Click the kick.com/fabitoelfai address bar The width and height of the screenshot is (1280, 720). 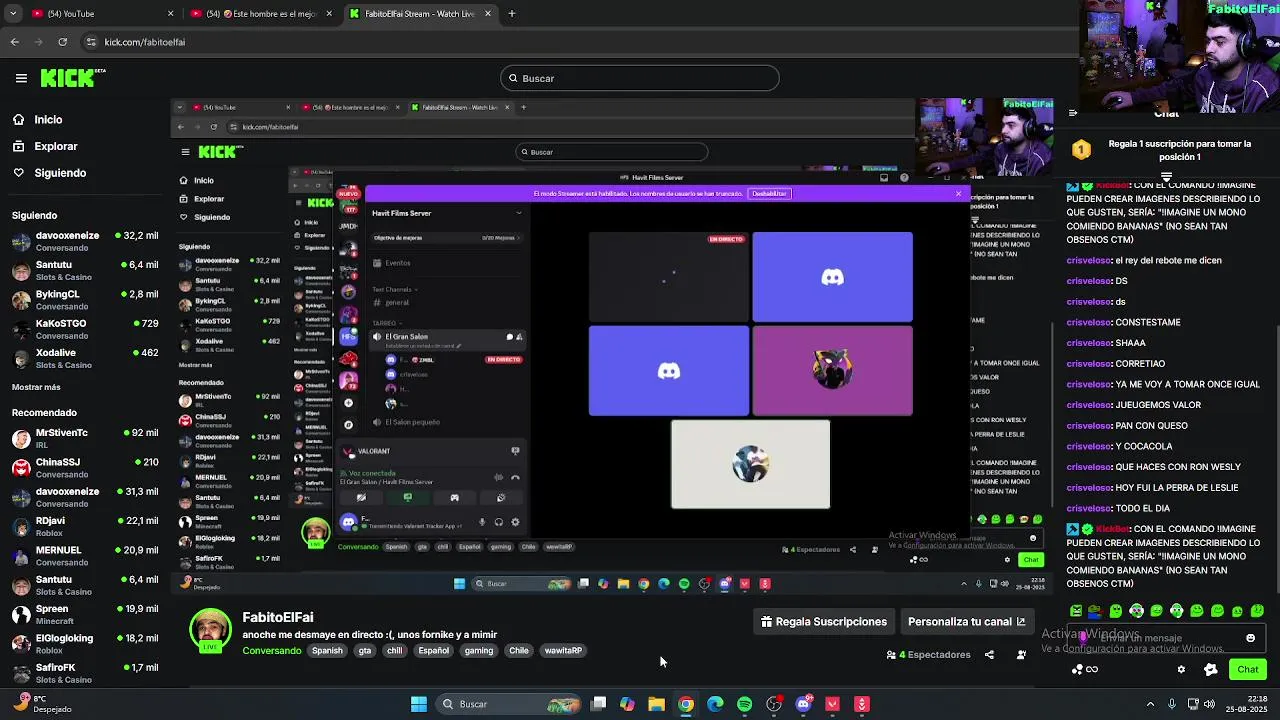[x=144, y=42]
